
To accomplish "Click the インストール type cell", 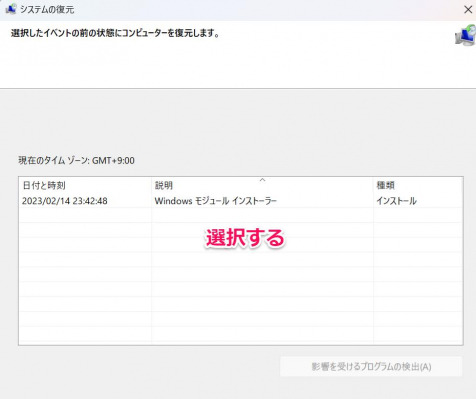I will (x=396, y=201).
